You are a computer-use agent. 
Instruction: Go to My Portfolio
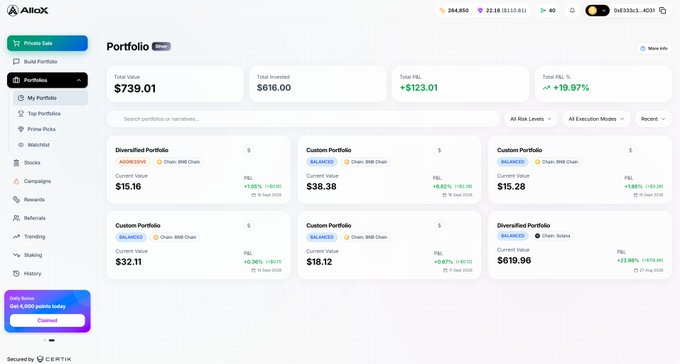click(50, 98)
